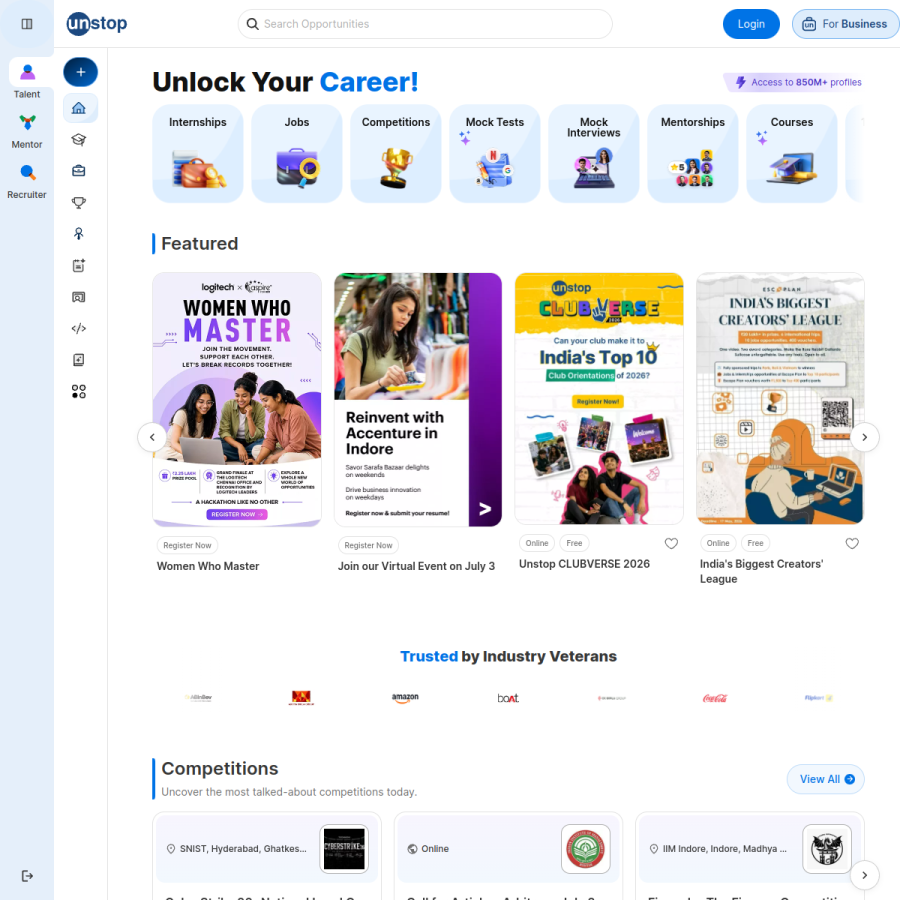Open the Clubverse India's Top 10 poster
Screen dimensions: 900x900
click(599, 398)
